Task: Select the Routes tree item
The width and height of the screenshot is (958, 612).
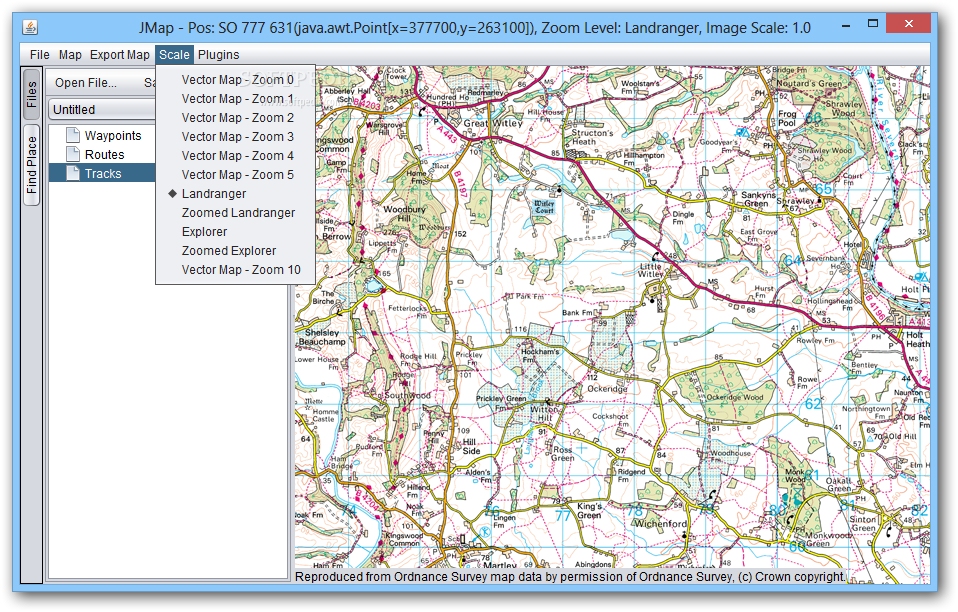Action: tap(104, 155)
